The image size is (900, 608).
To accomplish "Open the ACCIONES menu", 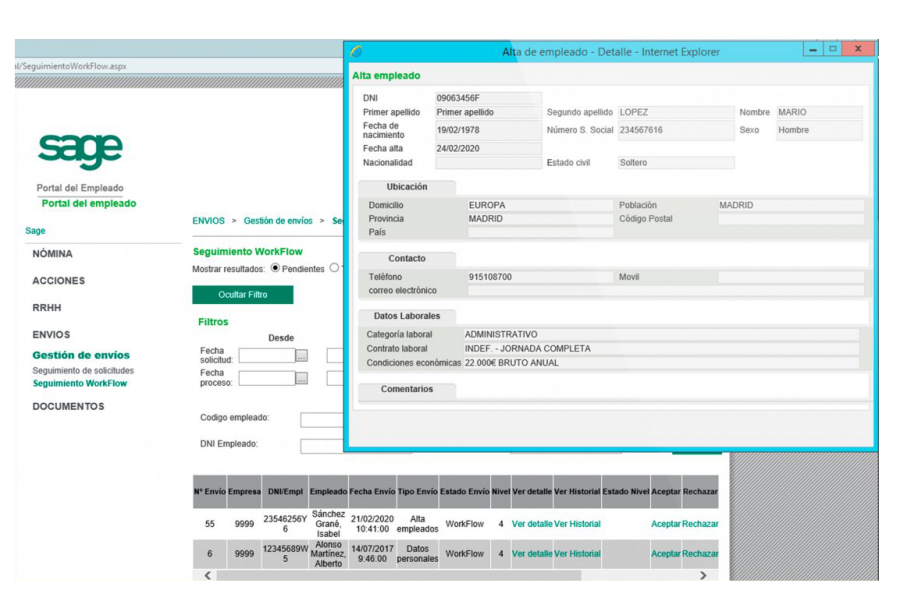I will 59,281.
